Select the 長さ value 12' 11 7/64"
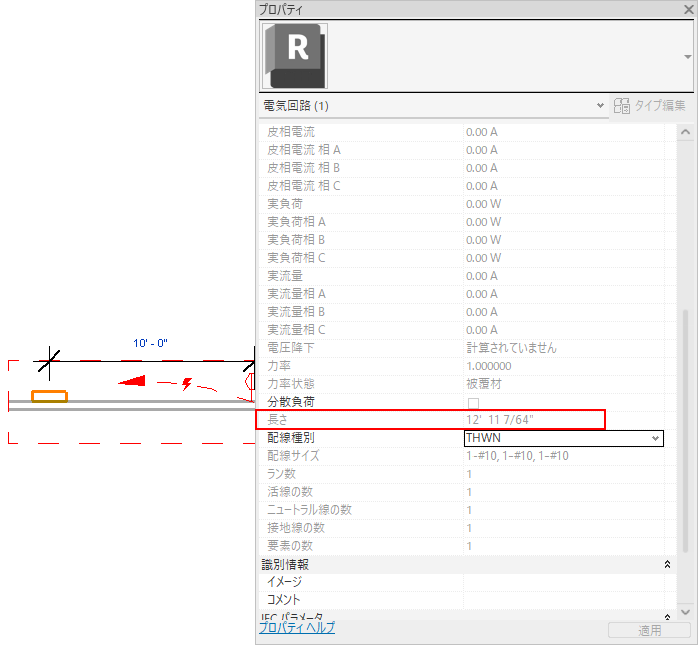This screenshot has height=645, width=698. point(499,420)
